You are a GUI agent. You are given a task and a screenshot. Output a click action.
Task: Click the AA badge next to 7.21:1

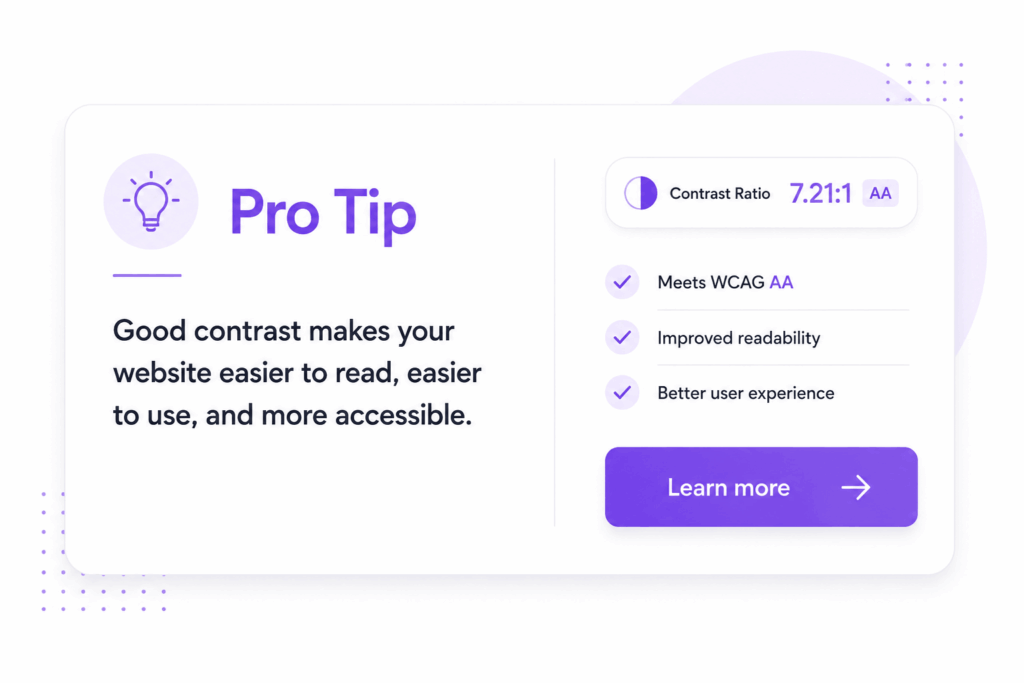tap(880, 193)
